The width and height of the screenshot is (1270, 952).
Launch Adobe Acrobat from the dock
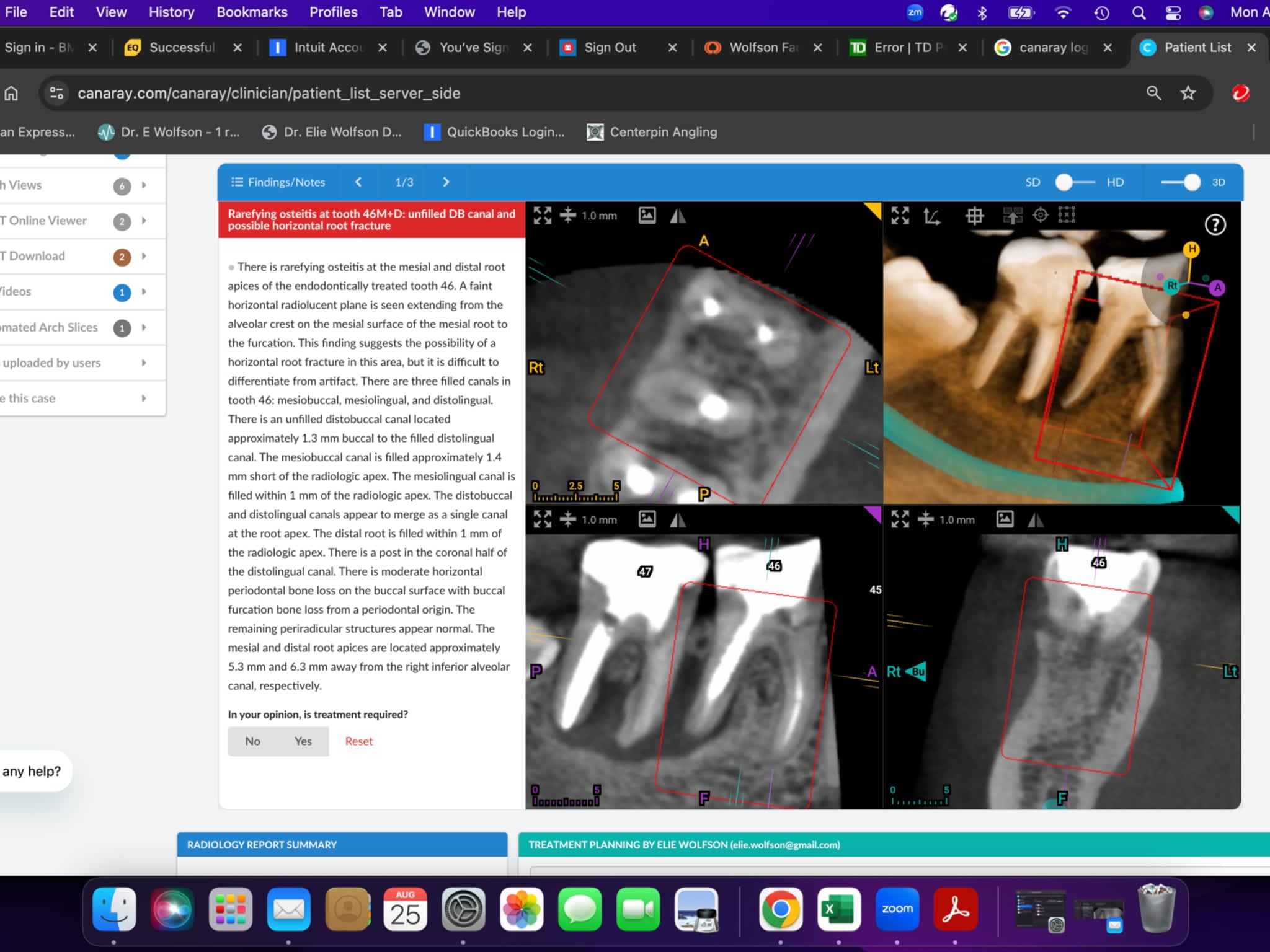pyautogui.click(x=956, y=909)
